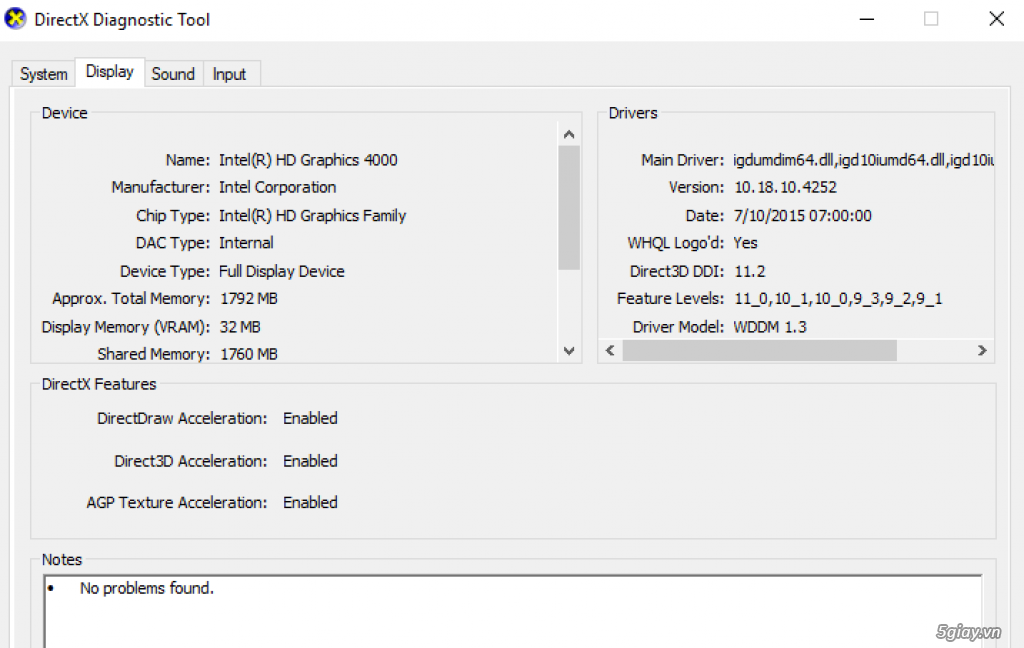Image resolution: width=1024 pixels, height=648 pixels.
Task: Click the WHQL Logo'd value "Yes"
Action: (x=745, y=243)
